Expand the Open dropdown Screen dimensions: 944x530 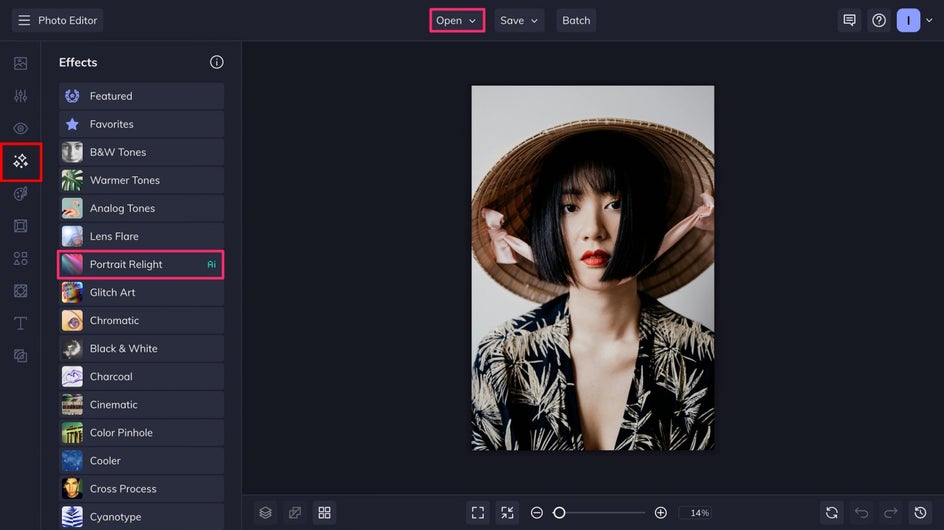(457, 20)
